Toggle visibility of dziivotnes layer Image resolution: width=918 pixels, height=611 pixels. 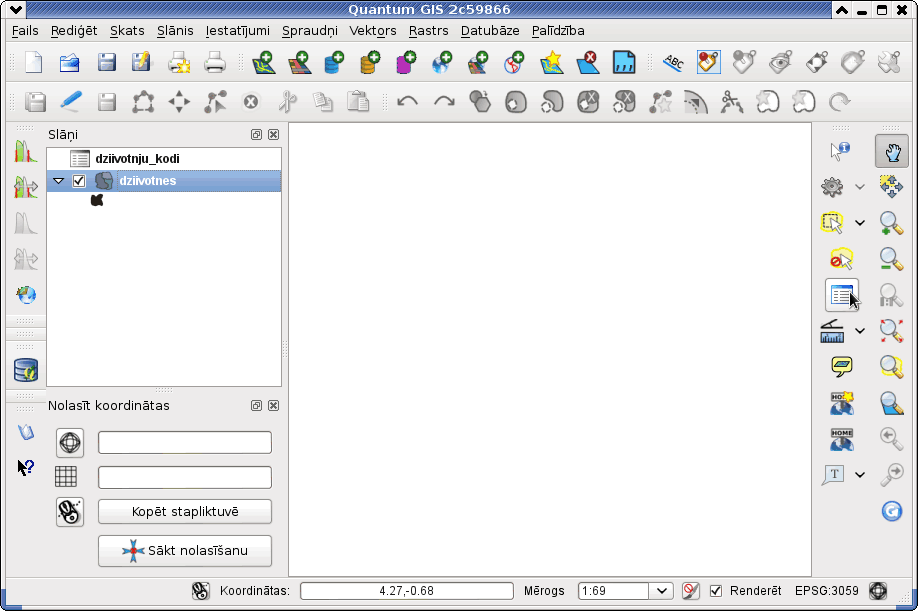79,181
